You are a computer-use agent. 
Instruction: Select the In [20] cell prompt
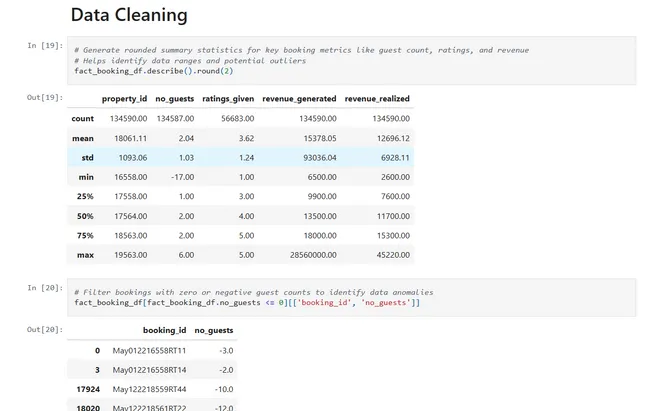click(45, 287)
